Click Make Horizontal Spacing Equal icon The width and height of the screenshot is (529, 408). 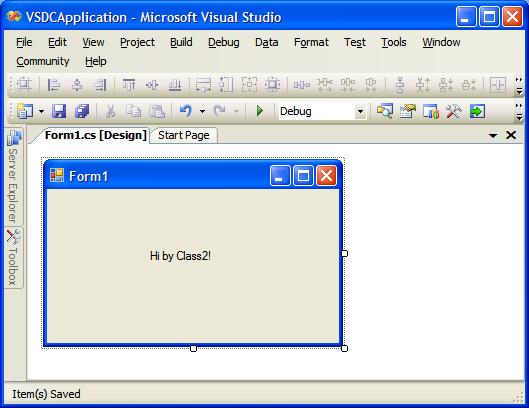coord(301,84)
